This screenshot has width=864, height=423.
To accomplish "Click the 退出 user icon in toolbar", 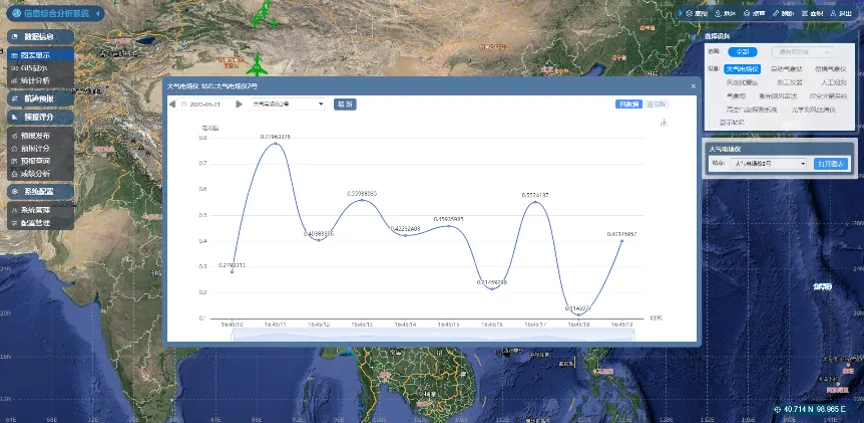I will tap(841, 14).
